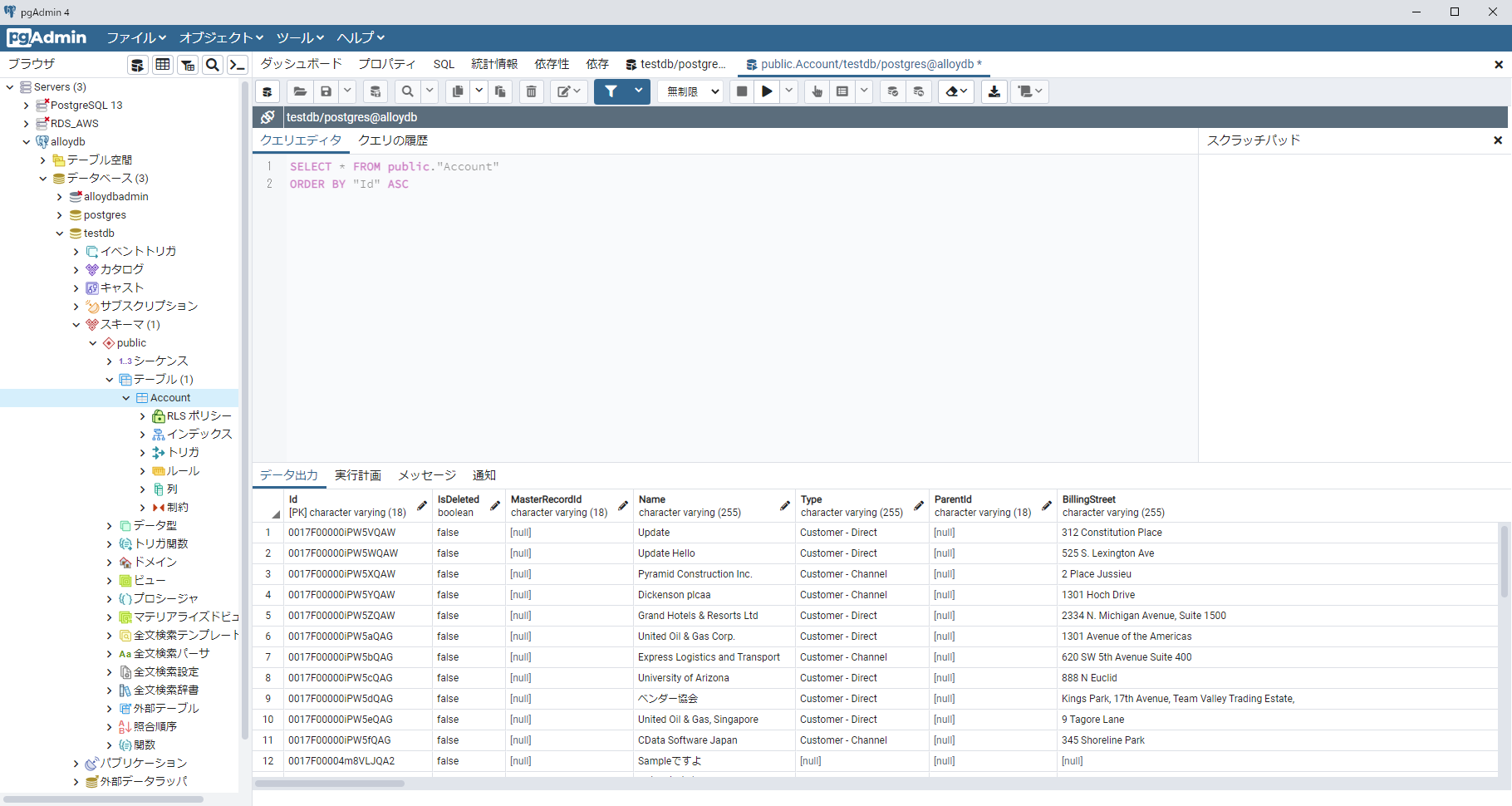Select the マテリアライズドビュー tree item
The height and width of the screenshot is (806, 1512).
(186, 617)
